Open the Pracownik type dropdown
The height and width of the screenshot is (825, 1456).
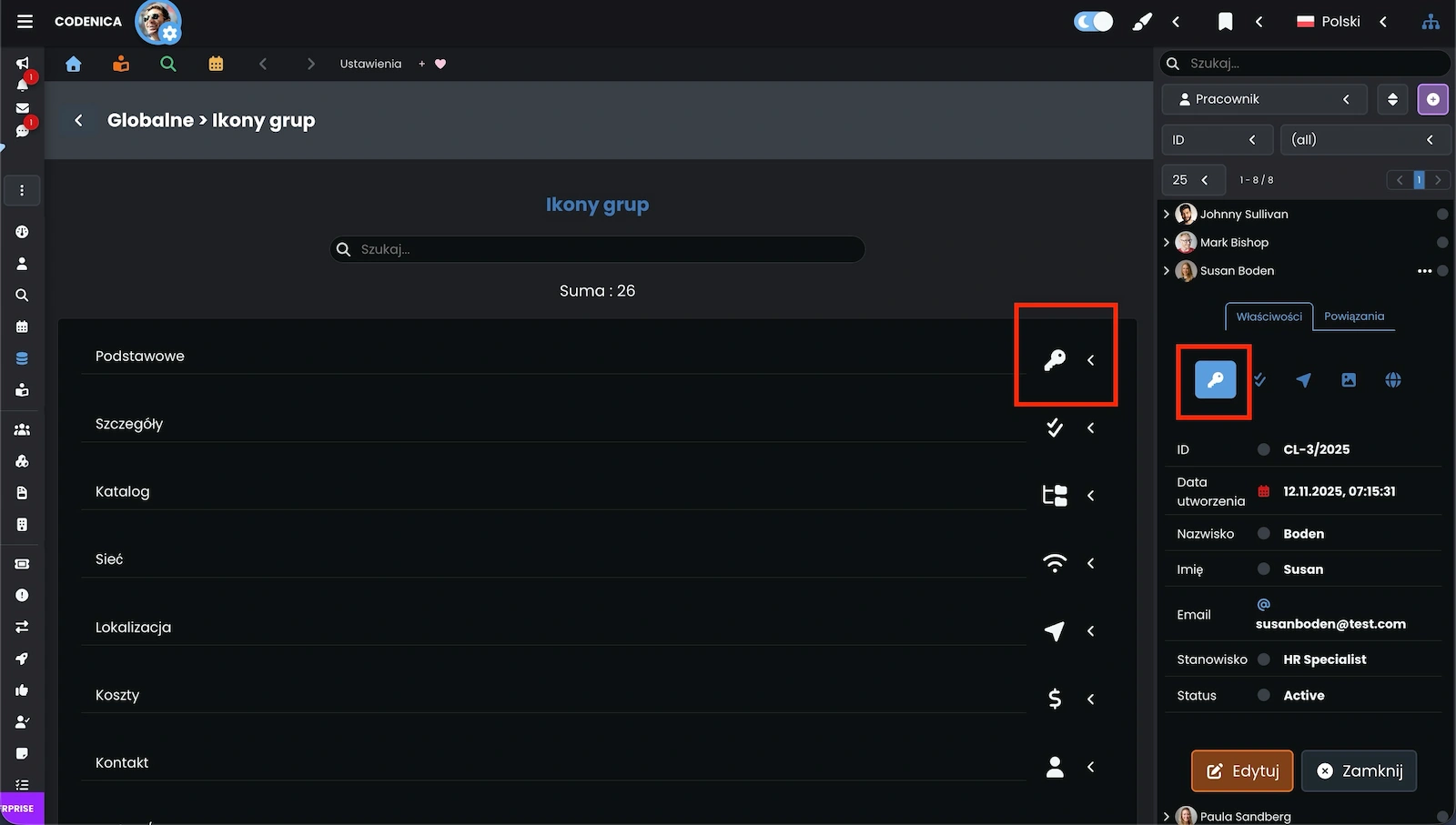pos(1264,99)
